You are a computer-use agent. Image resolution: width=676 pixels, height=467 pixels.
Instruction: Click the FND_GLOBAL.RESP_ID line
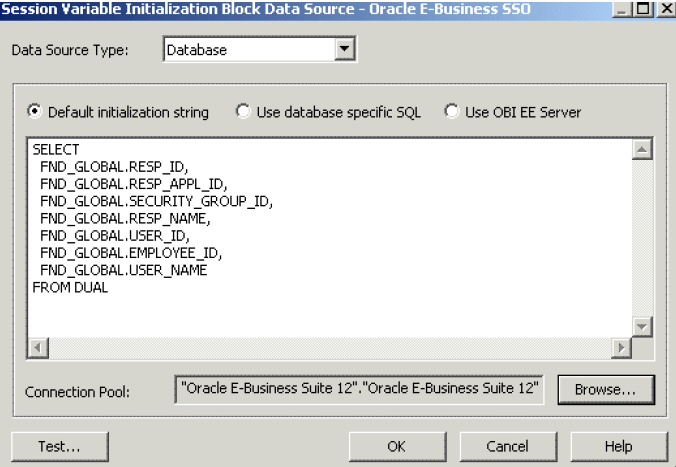[114, 167]
